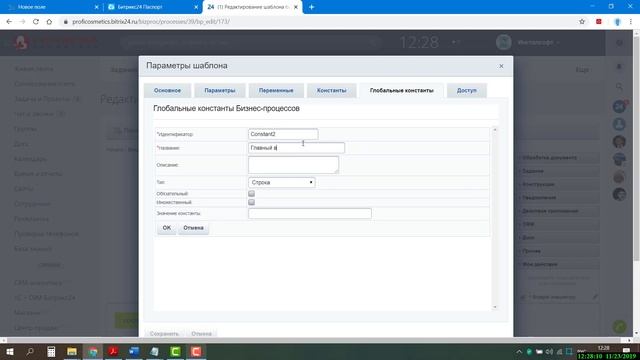Click the help icon in Bitrix24 header

tap(619, 42)
